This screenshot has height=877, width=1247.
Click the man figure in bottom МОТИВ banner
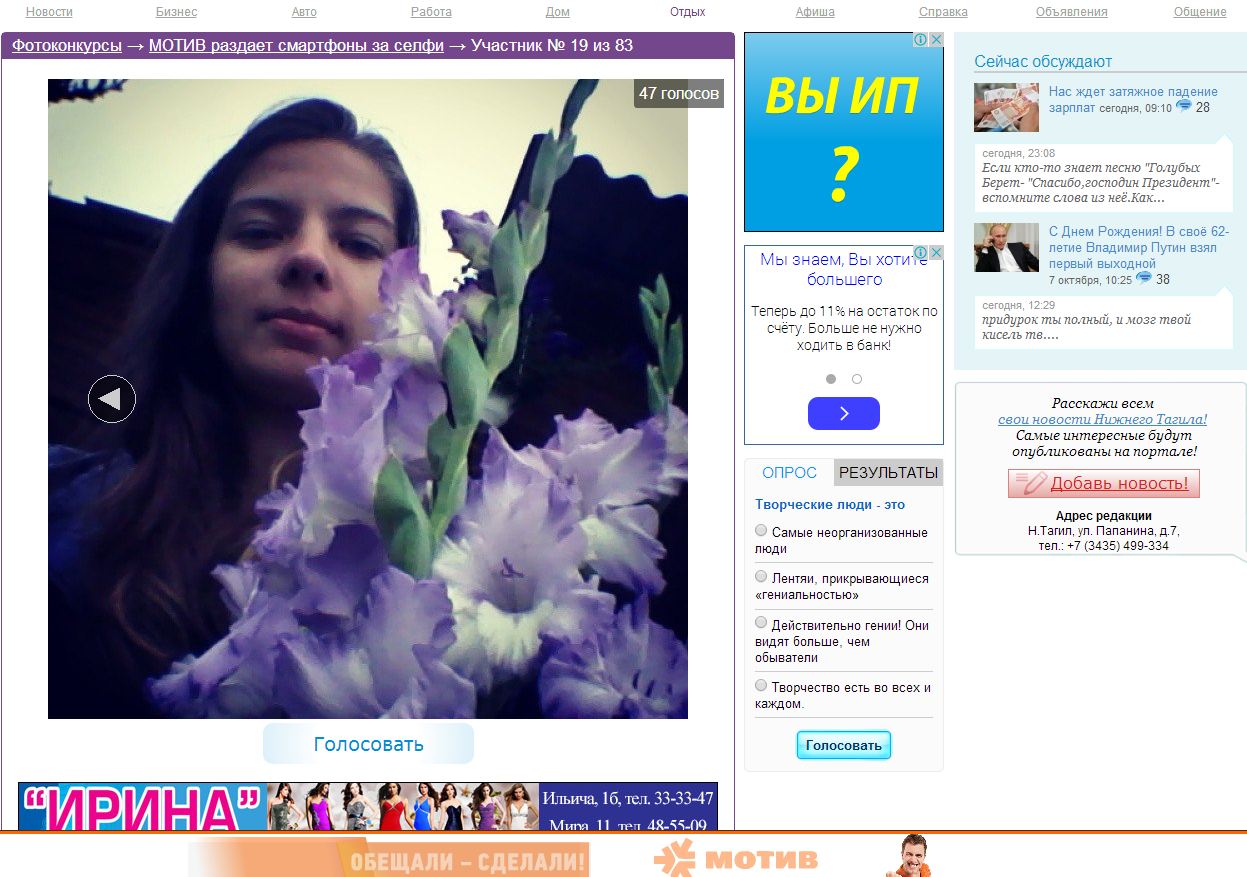(x=910, y=856)
